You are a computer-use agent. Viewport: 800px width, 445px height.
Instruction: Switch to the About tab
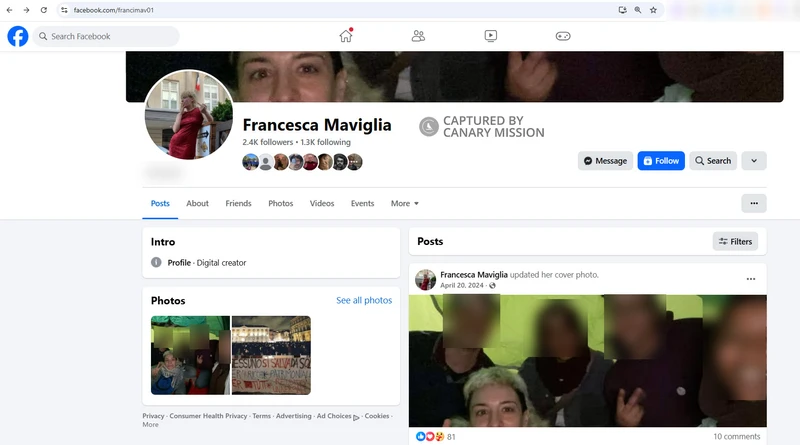coord(197,203)
